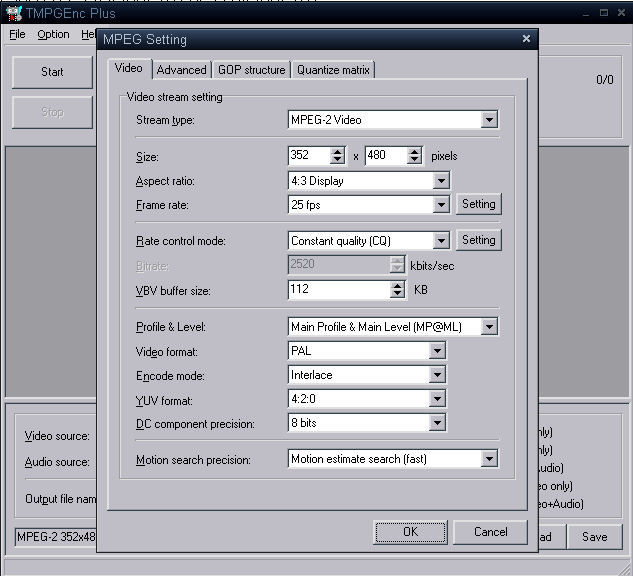This screenshot has width=633, height=576.
Task: Increase VBV buffer size with up arrow
Action: [398, 286]
